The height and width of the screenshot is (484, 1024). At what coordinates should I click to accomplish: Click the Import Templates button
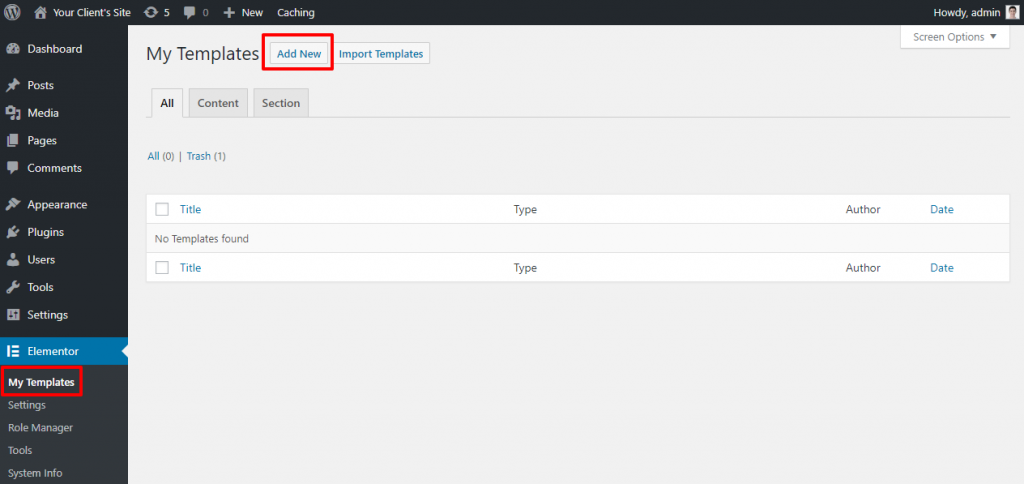[x=381, y=54]
